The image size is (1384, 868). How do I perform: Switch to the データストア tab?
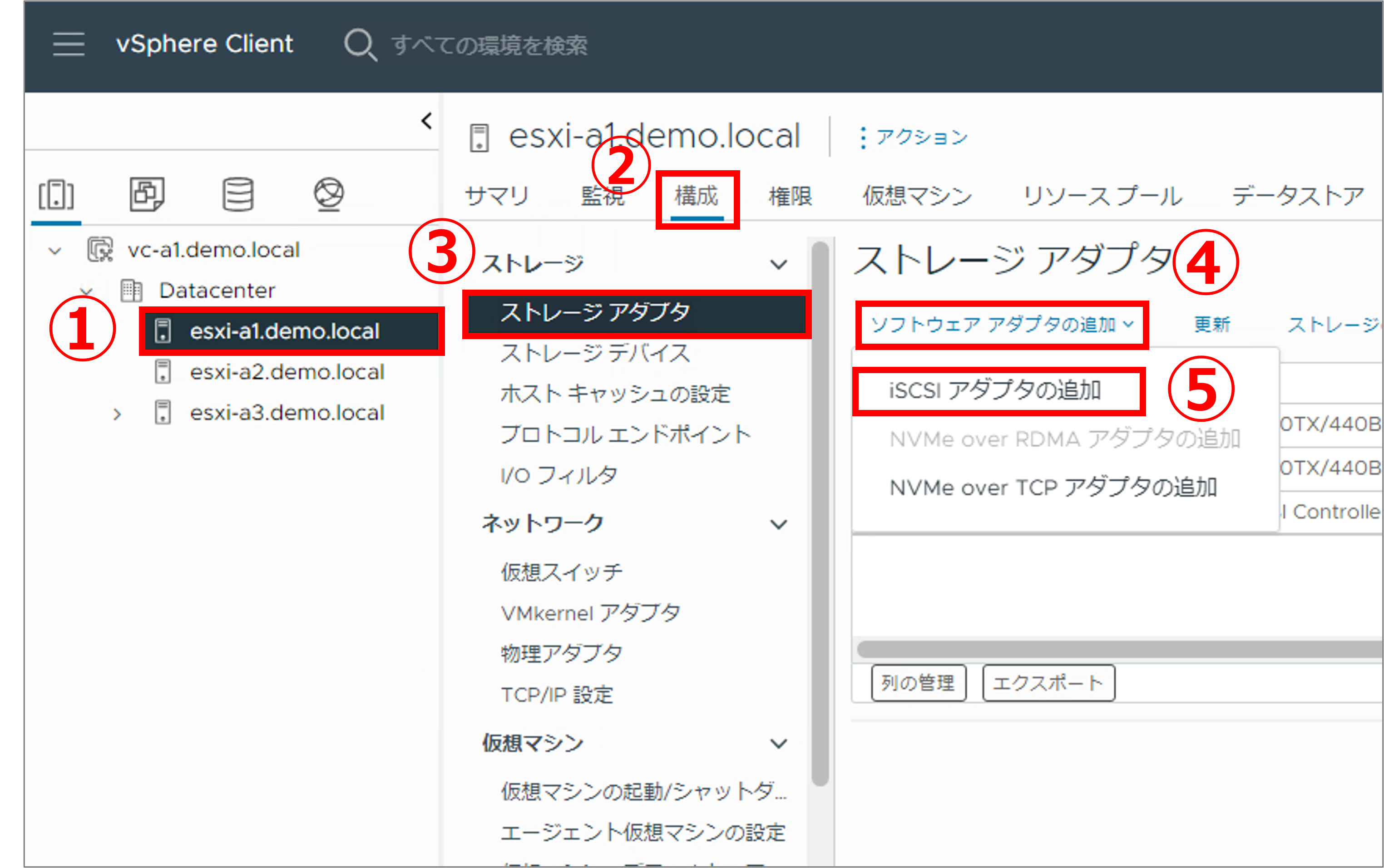tap(1299, 196)
